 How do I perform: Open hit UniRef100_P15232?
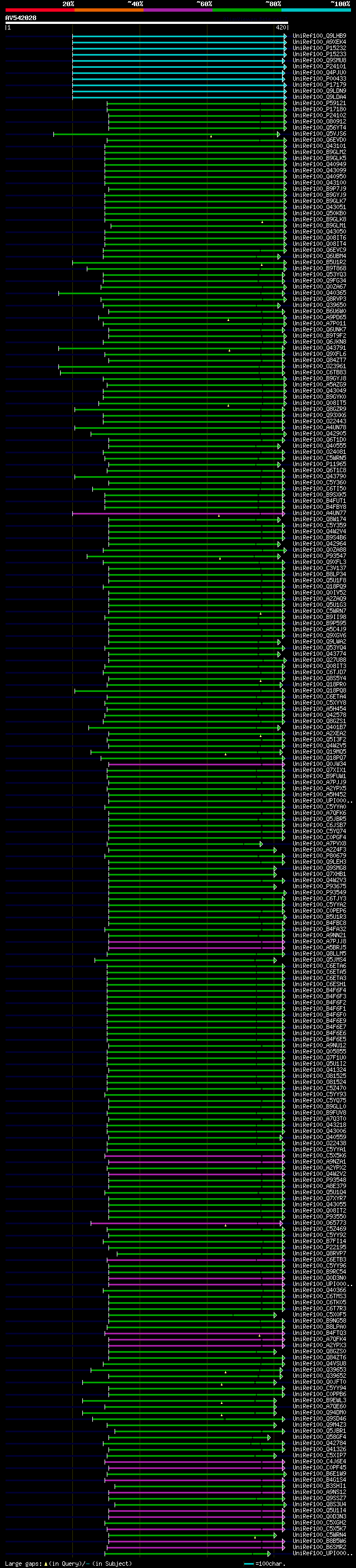319,48
